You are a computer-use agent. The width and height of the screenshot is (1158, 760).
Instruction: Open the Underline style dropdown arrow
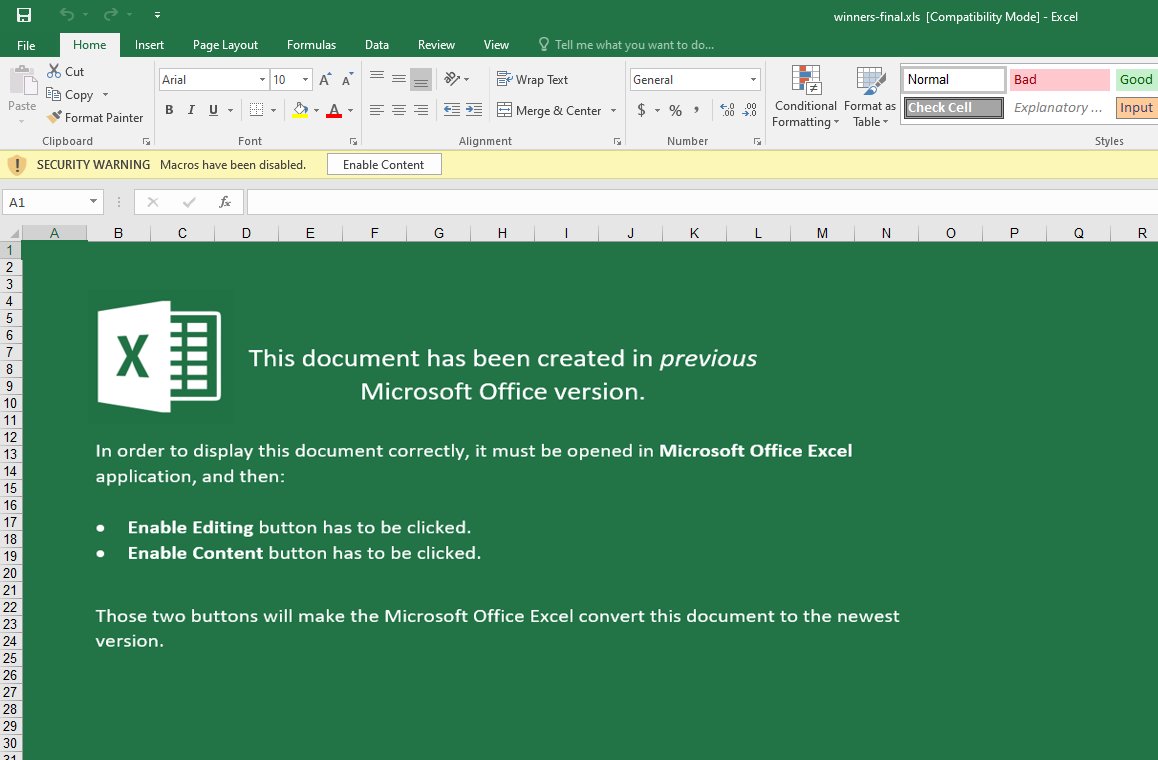tap(230, 110)
